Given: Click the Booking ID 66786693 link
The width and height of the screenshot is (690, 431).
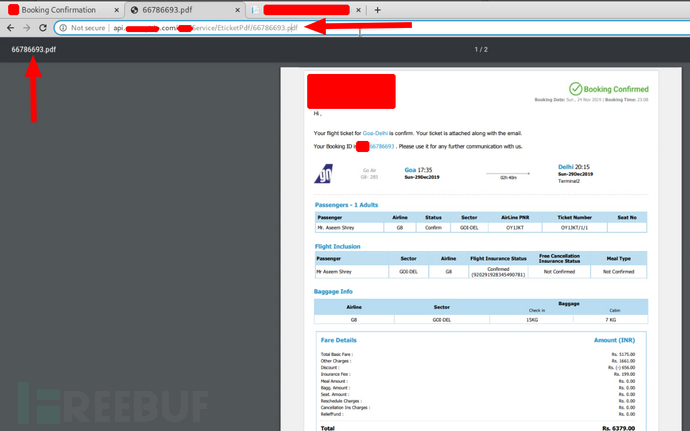Looking at the screenshot, I should pos(382,146).
